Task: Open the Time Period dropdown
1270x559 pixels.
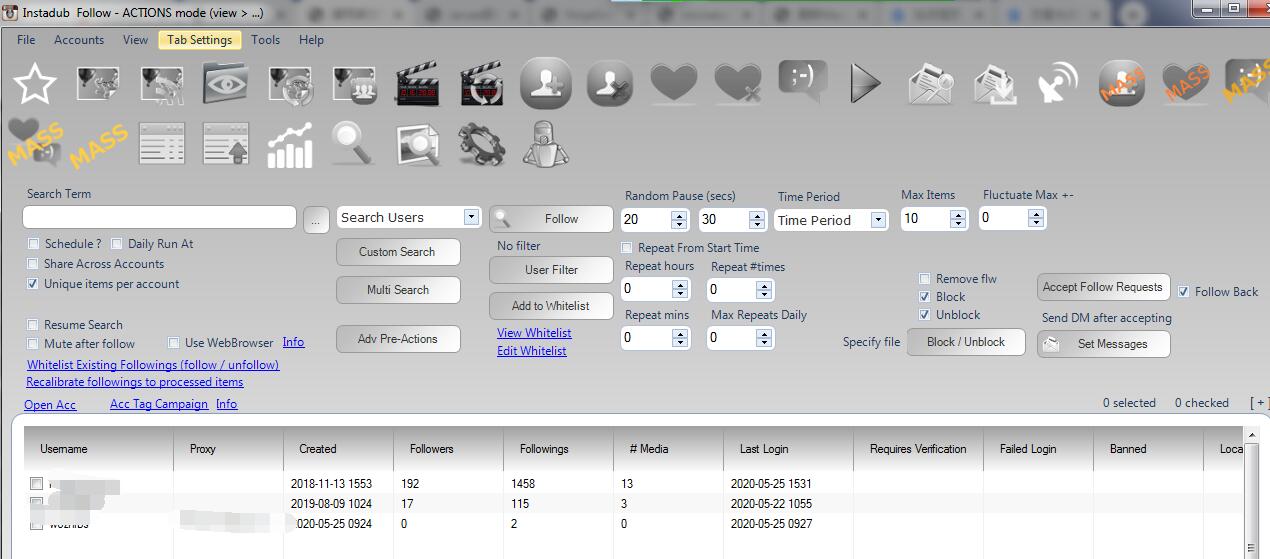Action: point(878,220)
